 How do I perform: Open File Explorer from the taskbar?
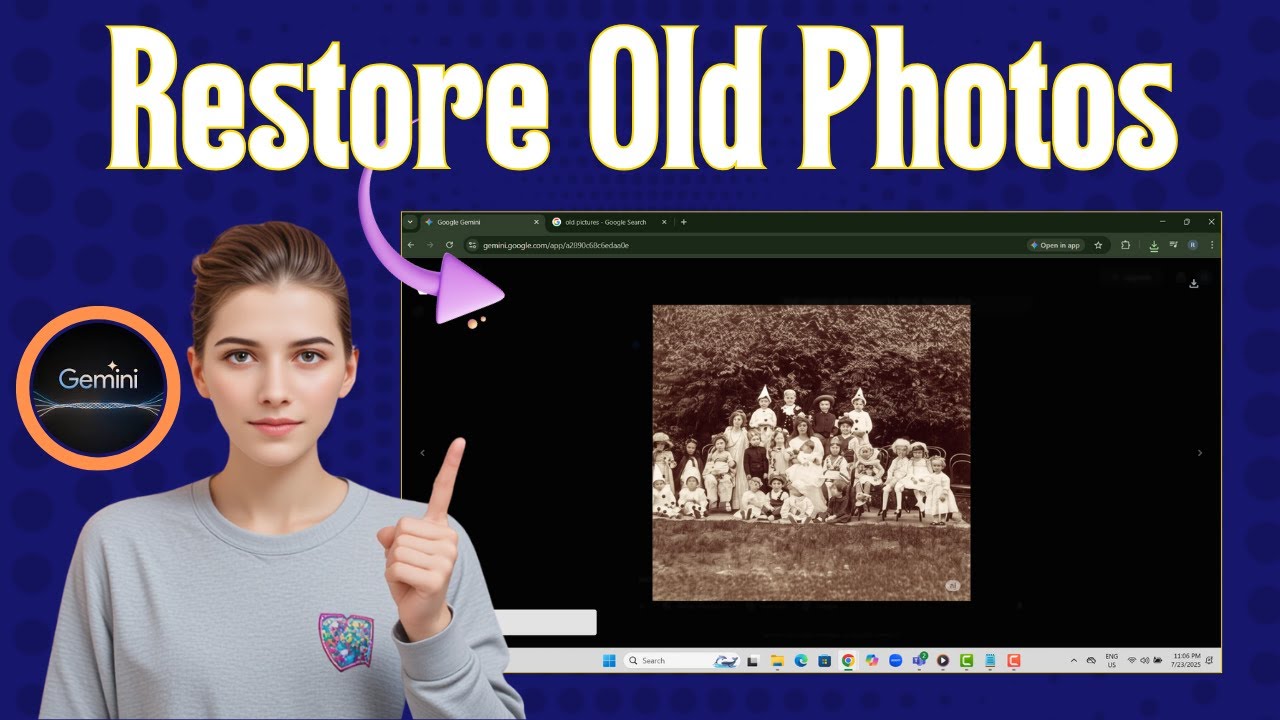coord(777,660)
